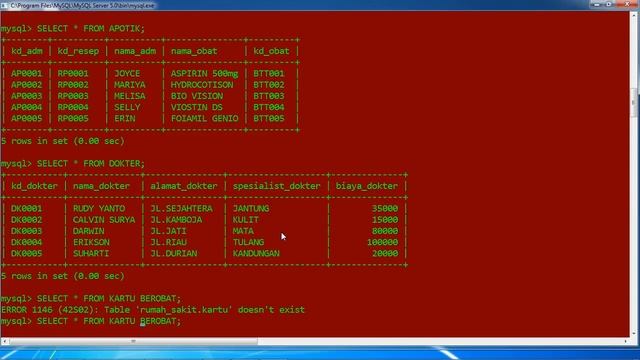The height and width of the screenshot is (360, 640).
Task: Click the 35000 fee value
Action: (385, 209)
